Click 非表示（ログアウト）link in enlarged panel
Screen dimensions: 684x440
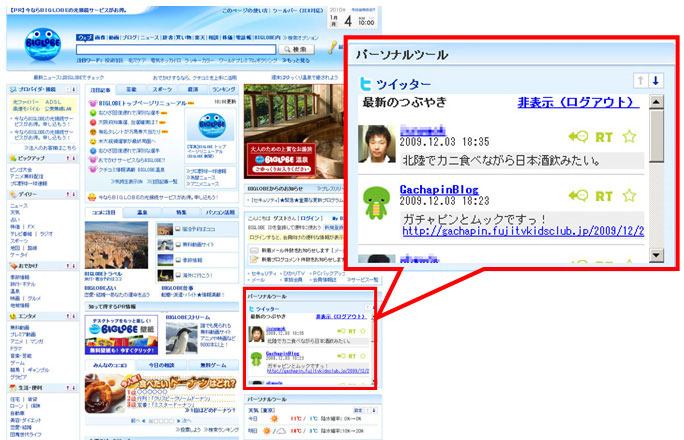(x=578, y=102)
